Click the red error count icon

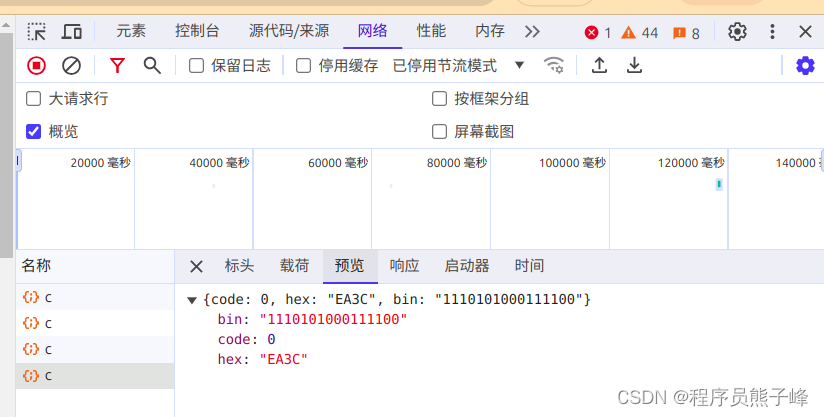tap(591, 33)
